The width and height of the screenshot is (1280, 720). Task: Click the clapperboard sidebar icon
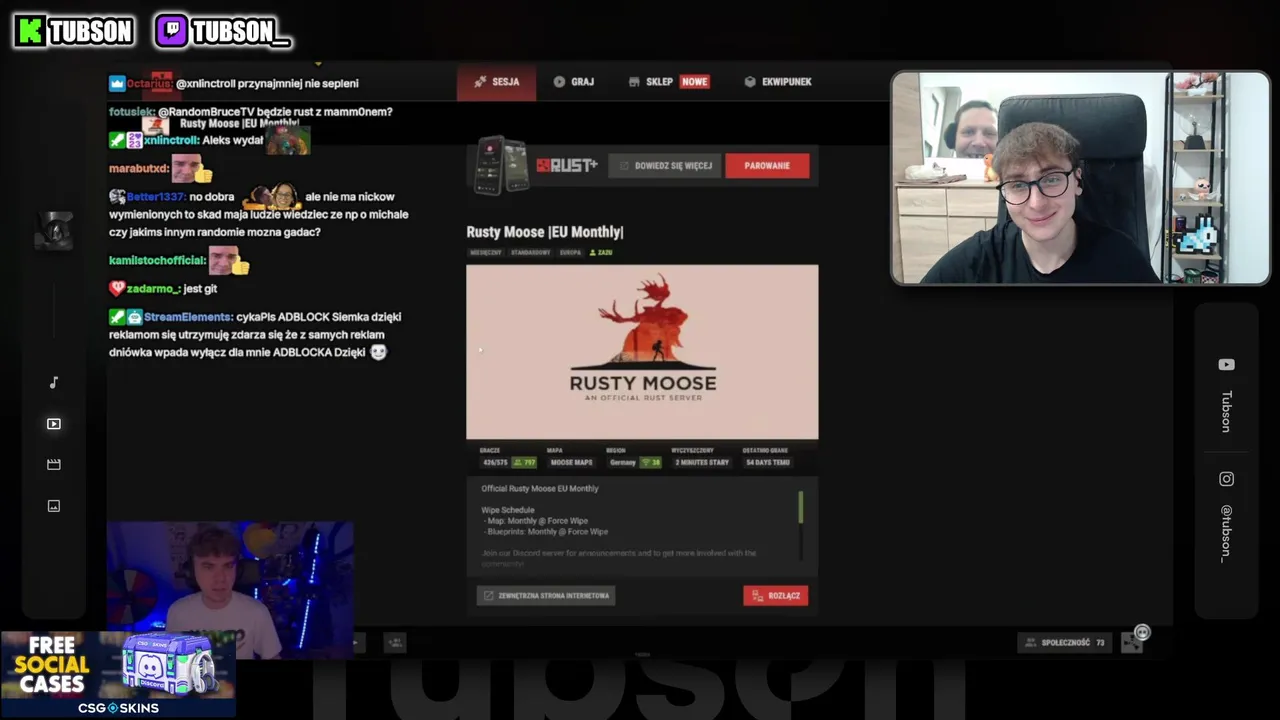[x=54, y=465]
